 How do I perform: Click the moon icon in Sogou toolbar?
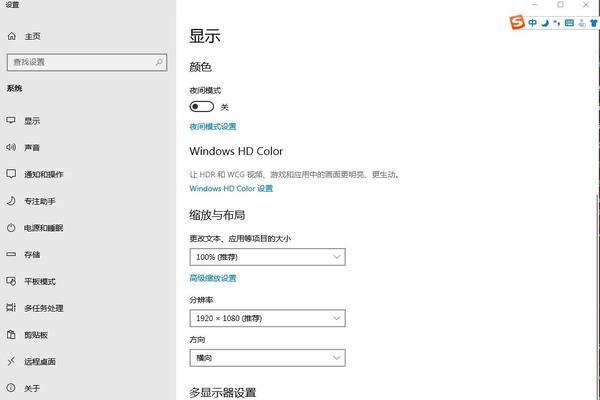(545, 23)
